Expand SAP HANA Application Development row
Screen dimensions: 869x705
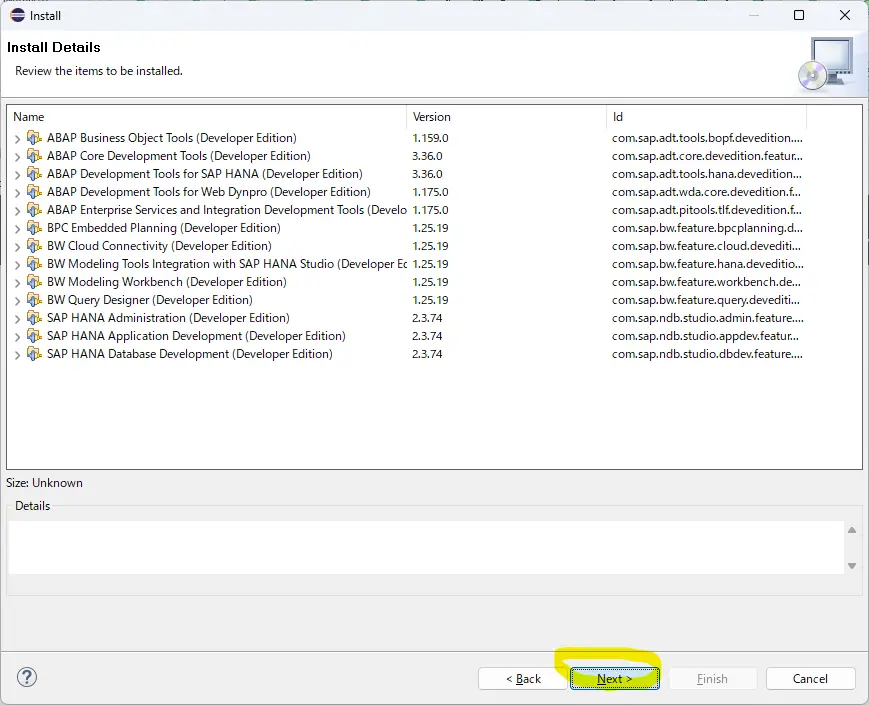pyautogui.click(x=17, y=337)
